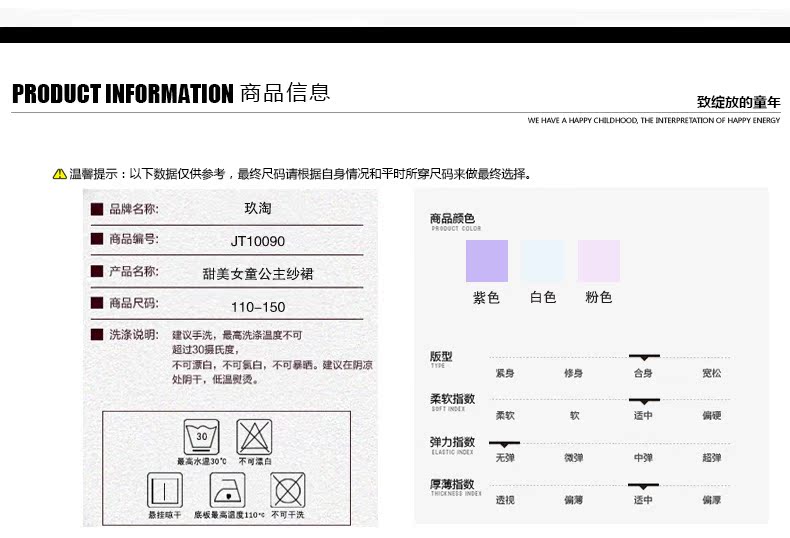This screenshot has height=538, width=790.
Task: Click the 温馨提示 notice text
Action: pyautogui.click(x=300, y=174)
